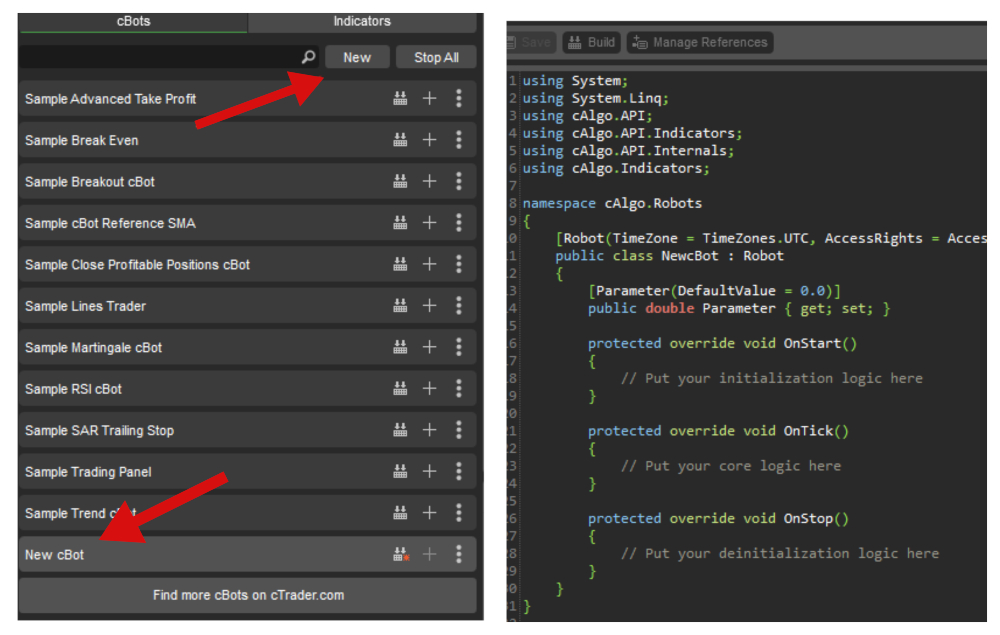Add an instance of Sample Breakout cBot
The height and width of the screenshot is (635, 1000).
tap(430, 181)
